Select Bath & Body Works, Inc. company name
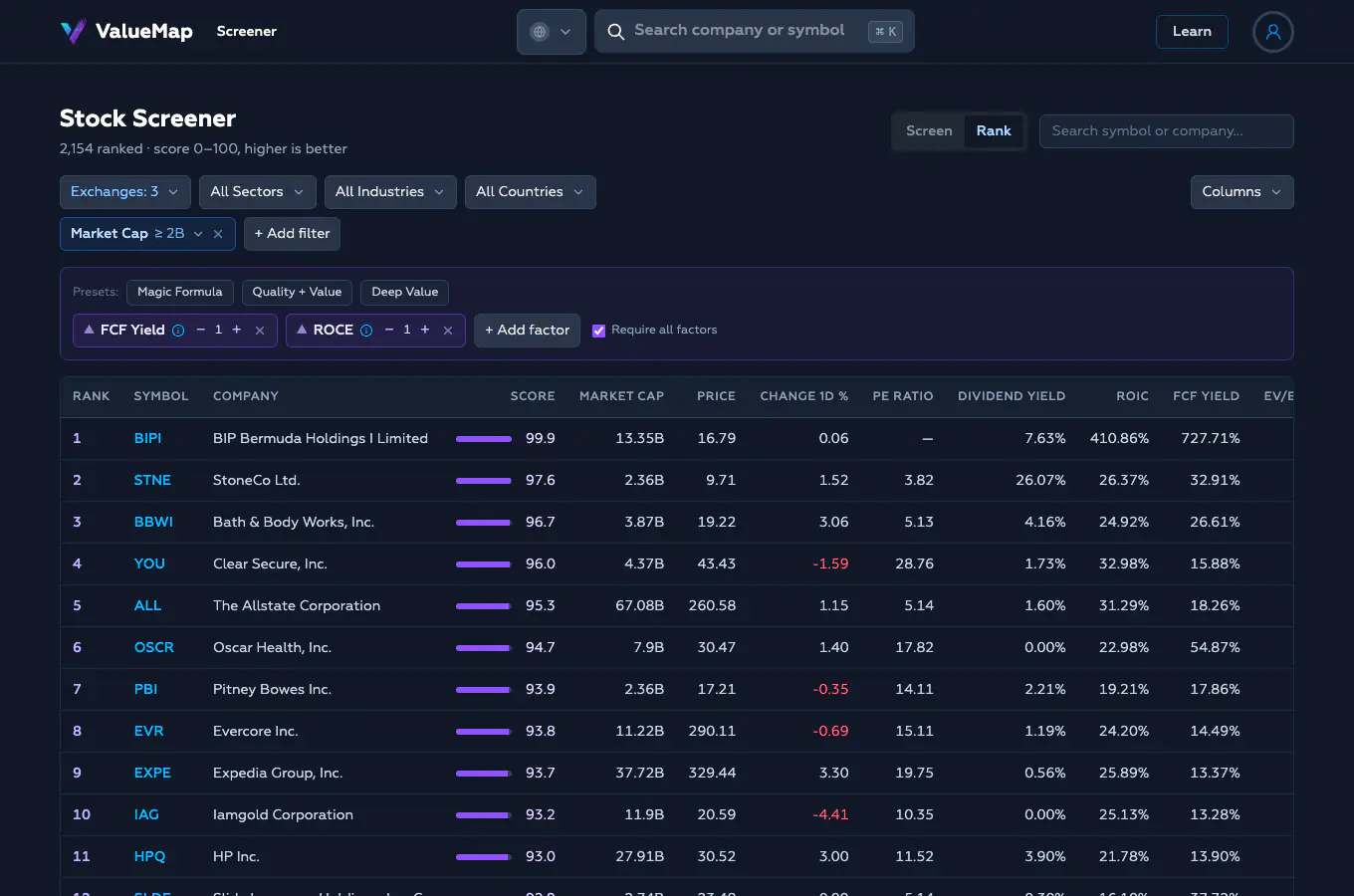Viewport: 1354px width, 896px height. (x=294, y=523)
